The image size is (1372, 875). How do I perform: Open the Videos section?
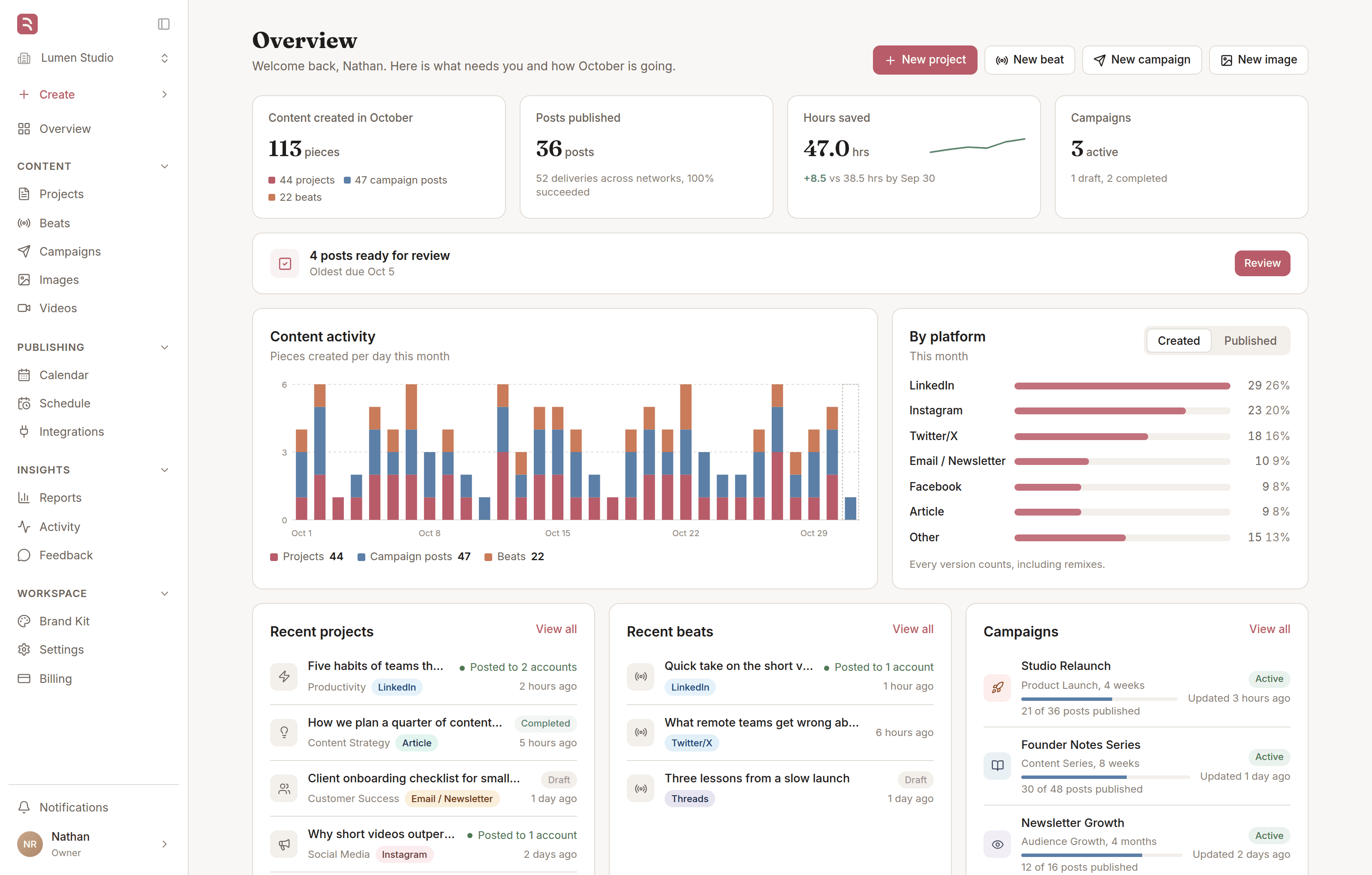point(94,308)
